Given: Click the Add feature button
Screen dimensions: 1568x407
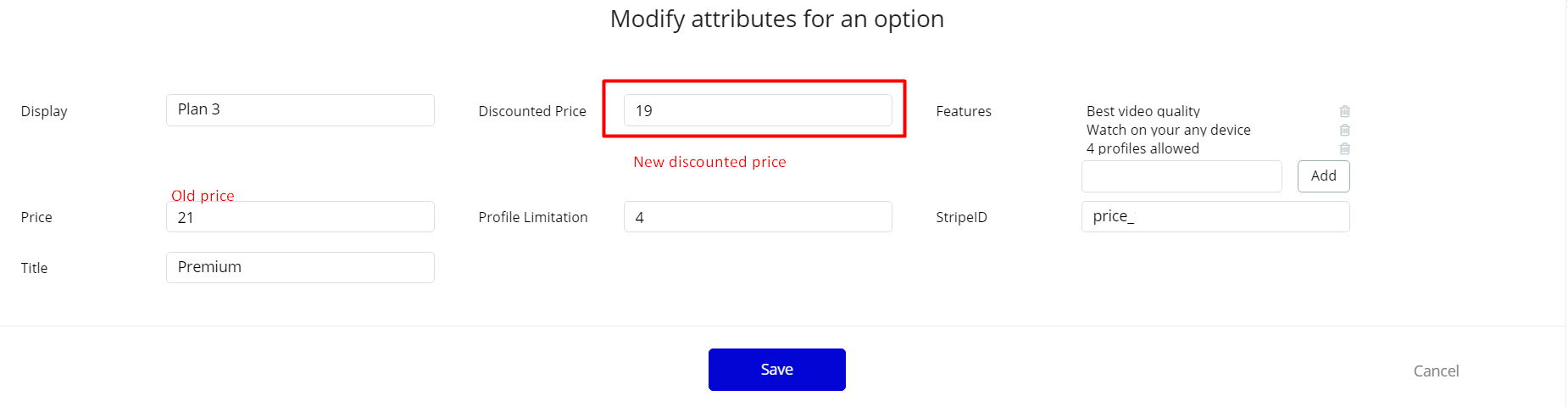Looking at the screenshot, I should [1323, 176].
